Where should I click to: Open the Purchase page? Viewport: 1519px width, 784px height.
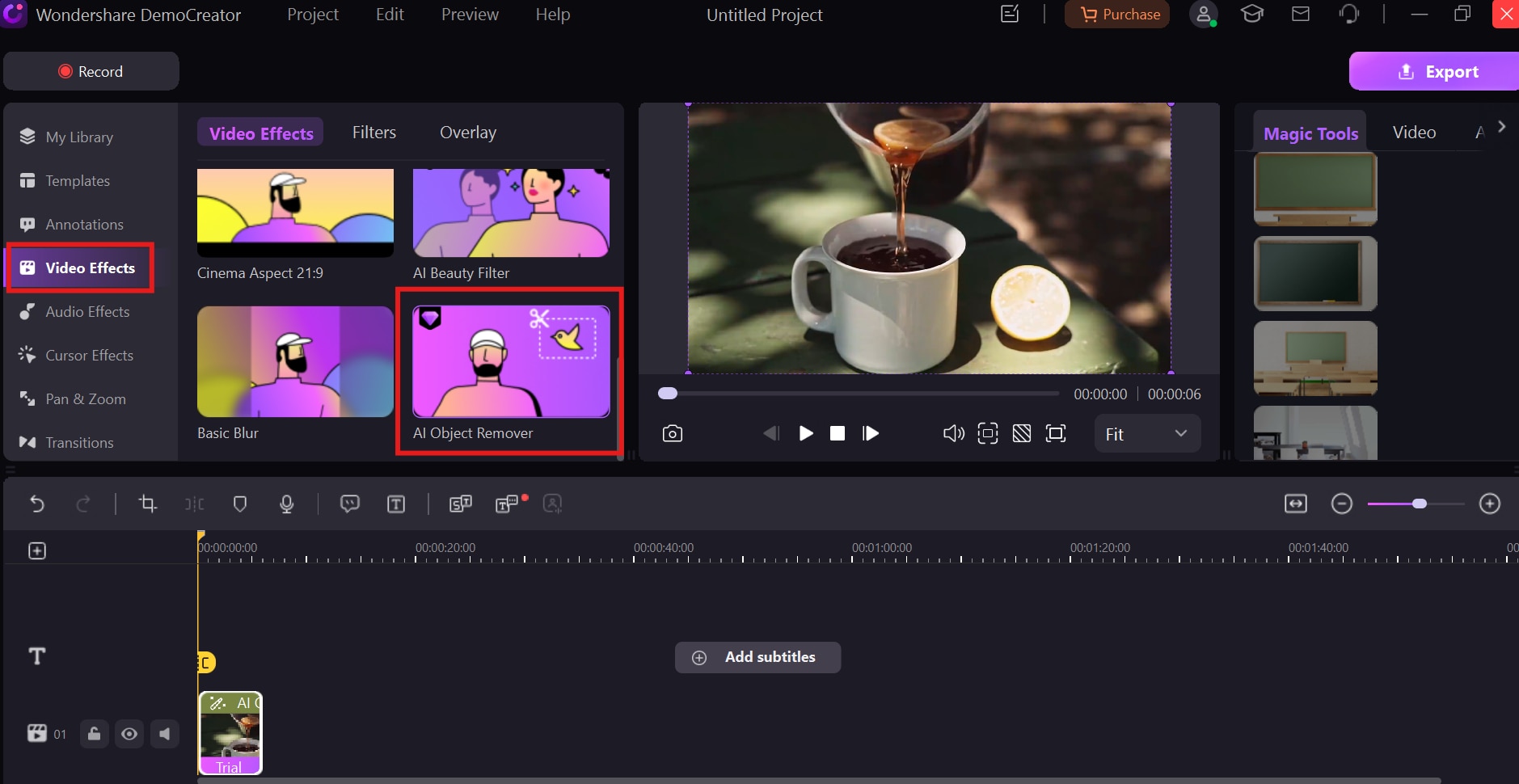click(1117, 15)
